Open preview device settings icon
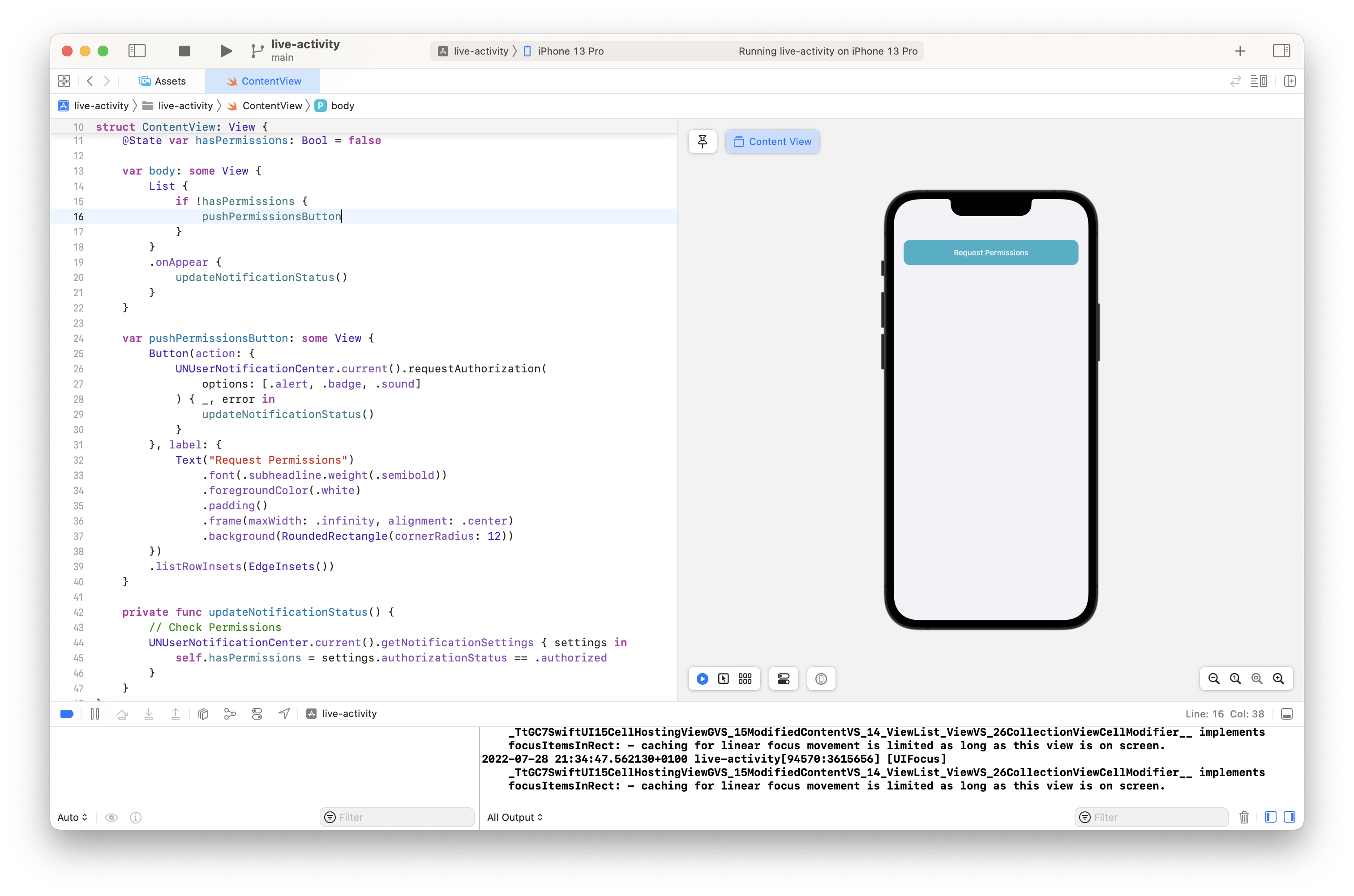This screenshot has width=1354, height=896. coord(783,679)
